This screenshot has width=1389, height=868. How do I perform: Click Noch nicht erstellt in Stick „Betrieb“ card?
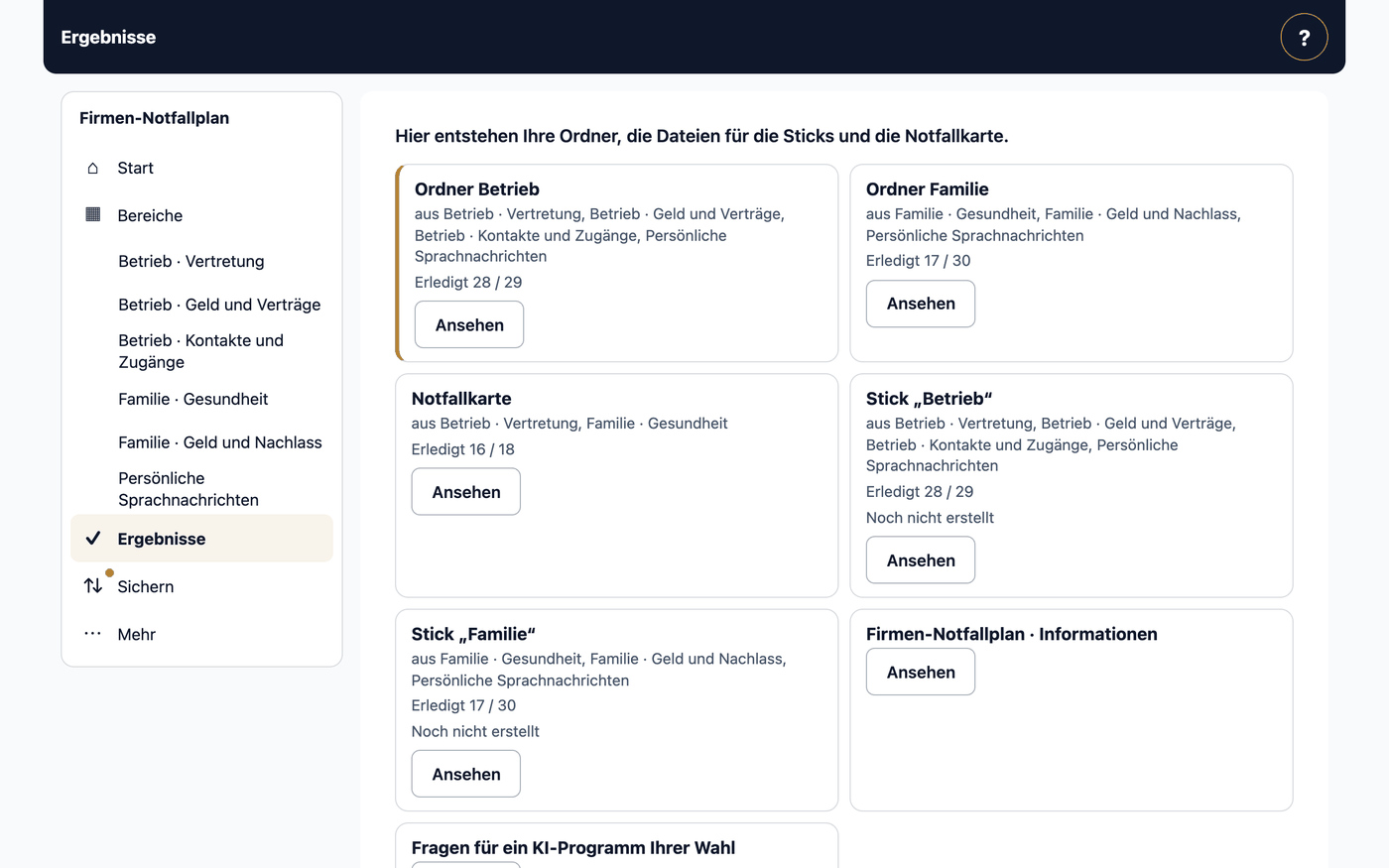pos(930,518)
